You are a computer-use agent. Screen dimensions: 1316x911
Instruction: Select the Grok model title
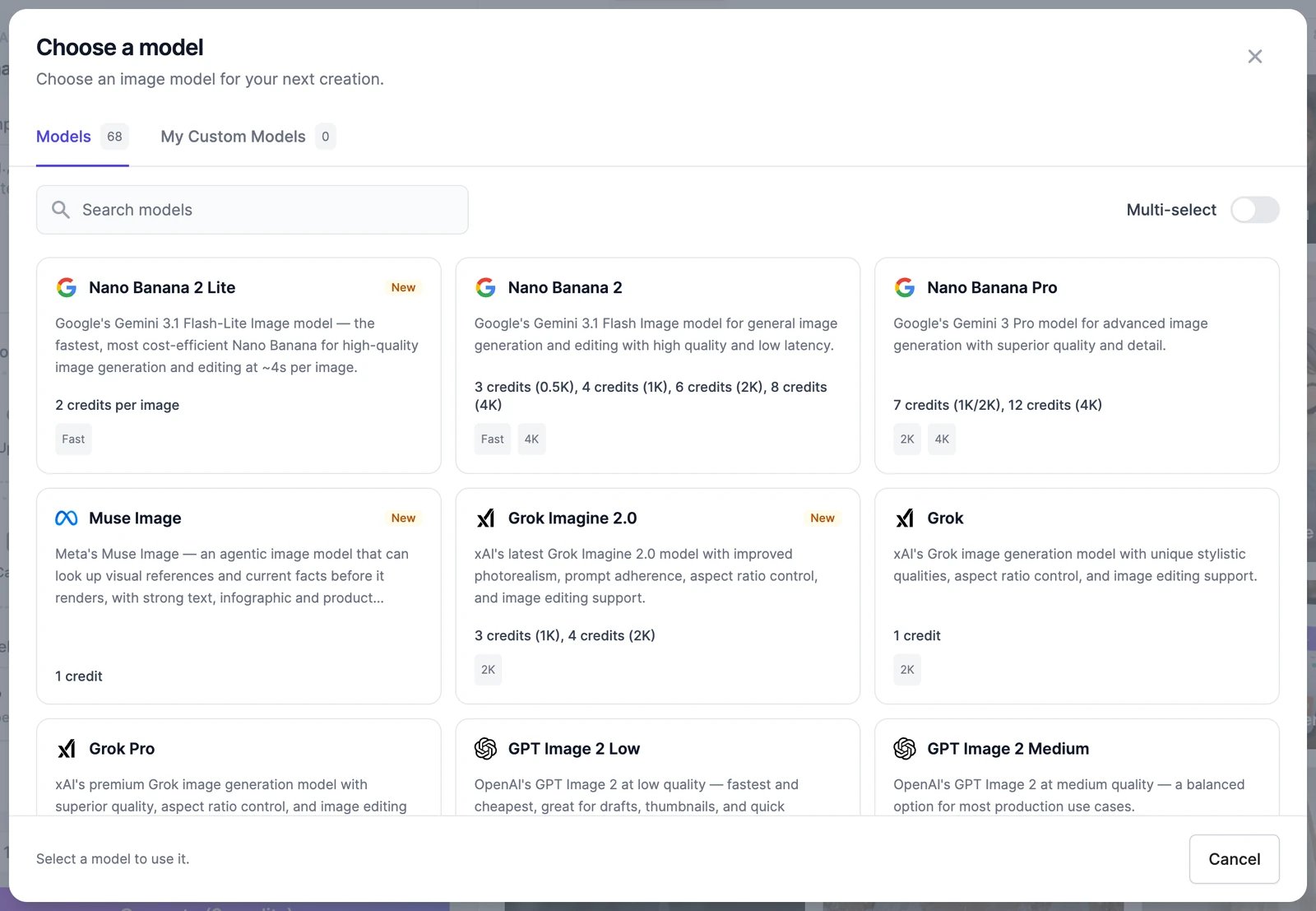(x=945, y=518)
